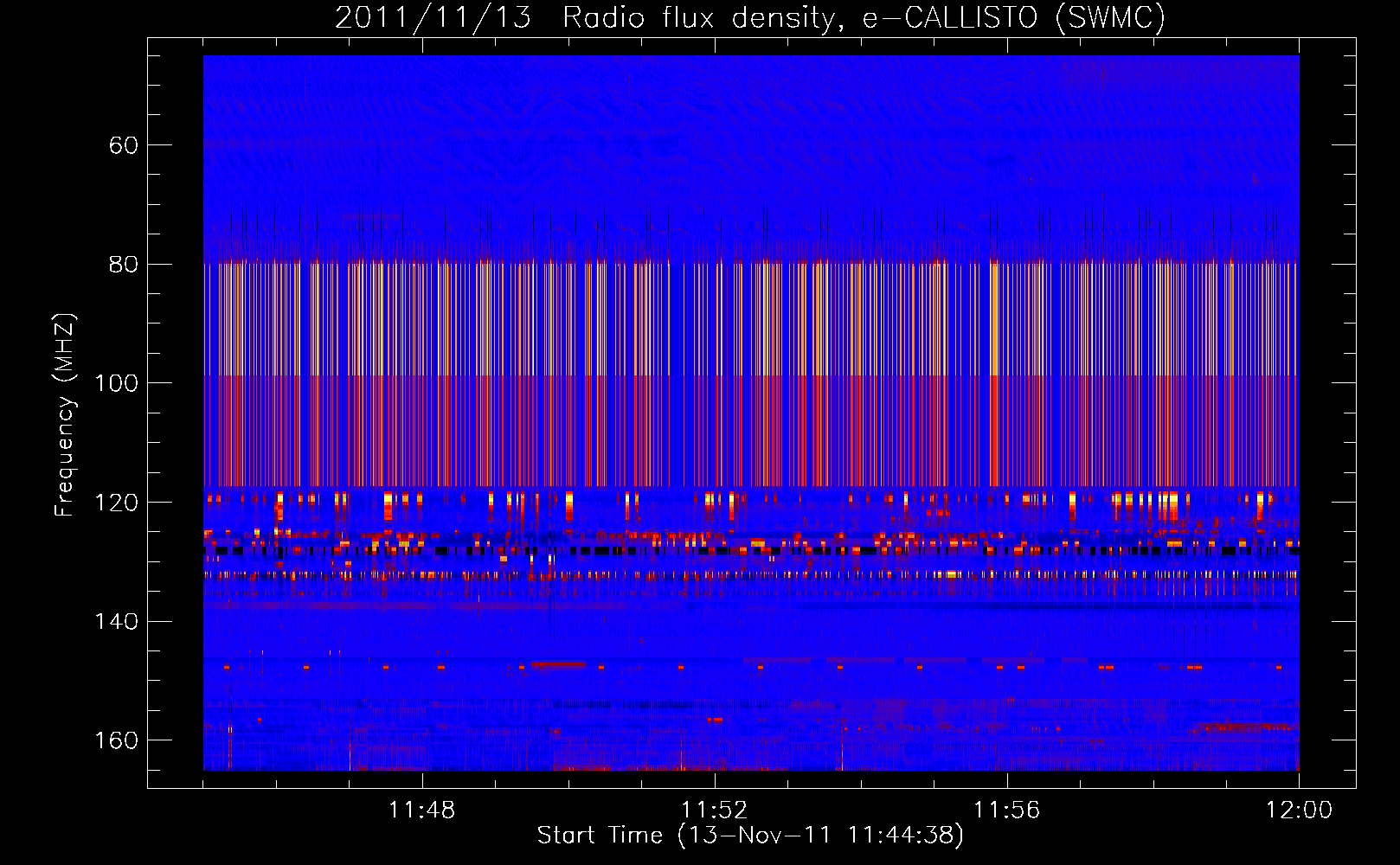The image size is (1400, 865).
Task: Click the plot title '2011/11/13 Radio flux density'
Action: click(x=750, y=18)
